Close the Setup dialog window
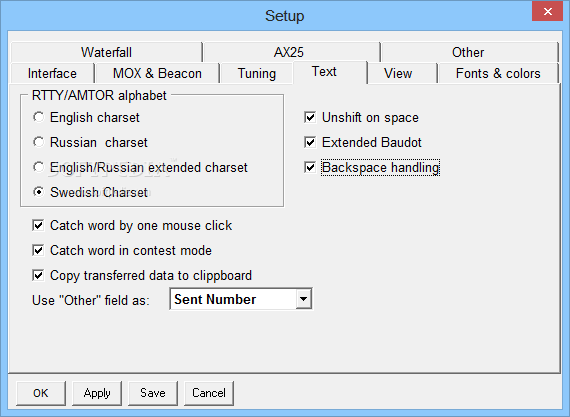The width and height of the screenshot is (570, 417). (x=547, y=11)
